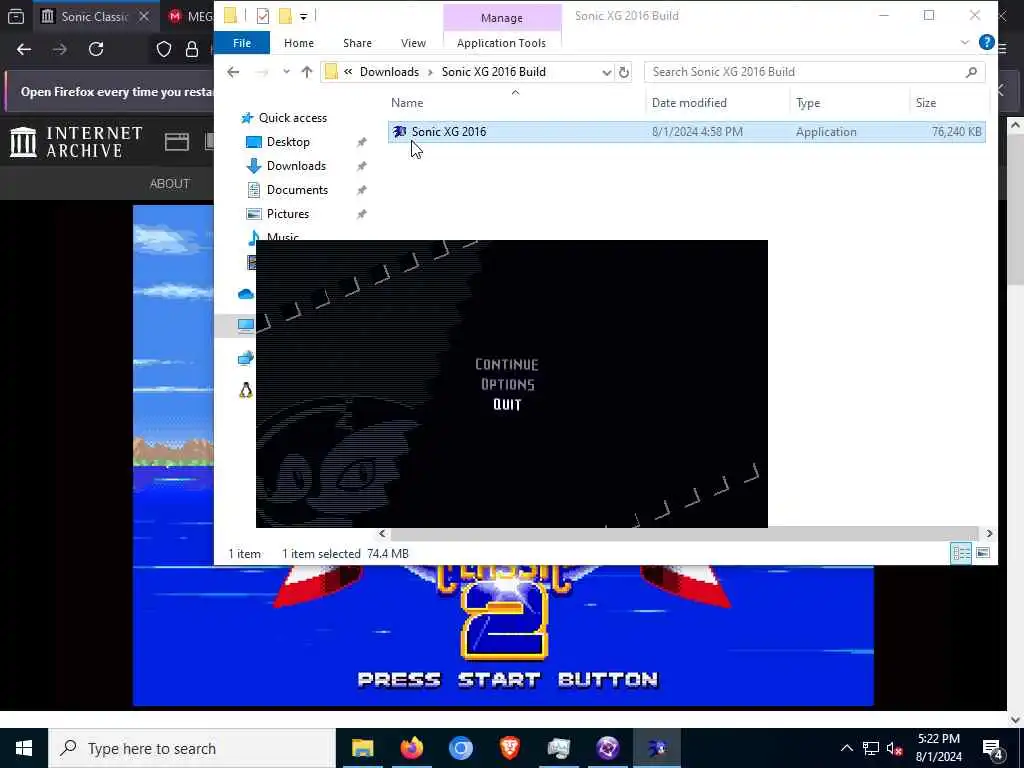
Task: Open the File menu tab
Action: point(242,43)
